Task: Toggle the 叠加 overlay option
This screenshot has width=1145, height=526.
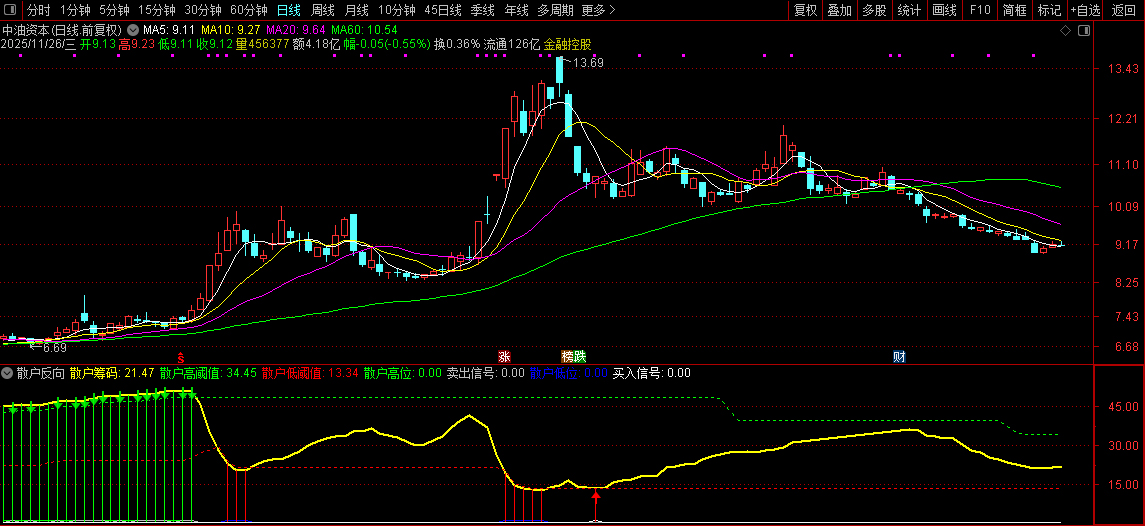Action: [839, 11]
